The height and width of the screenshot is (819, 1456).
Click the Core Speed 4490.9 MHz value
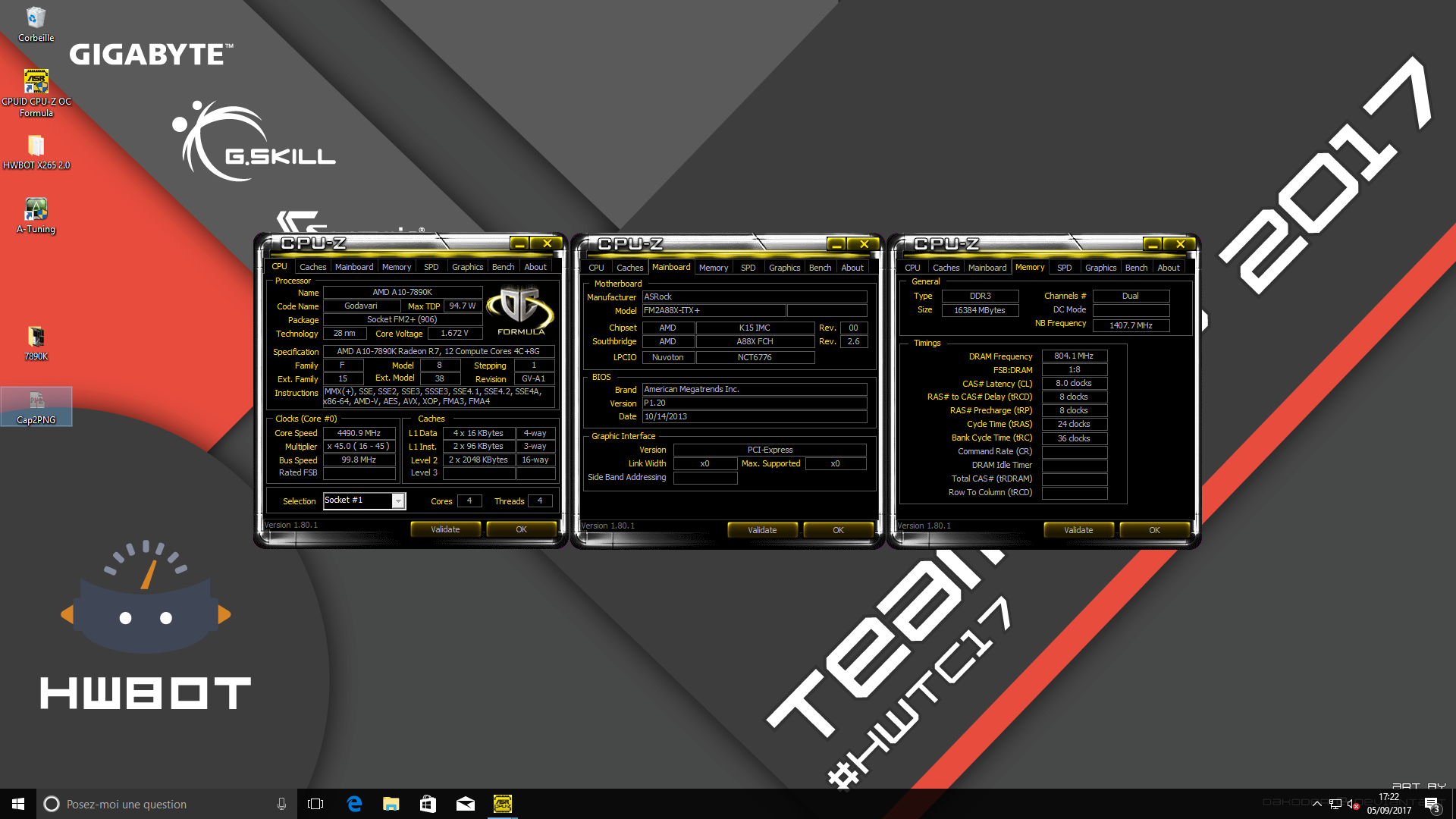[359, 433]
